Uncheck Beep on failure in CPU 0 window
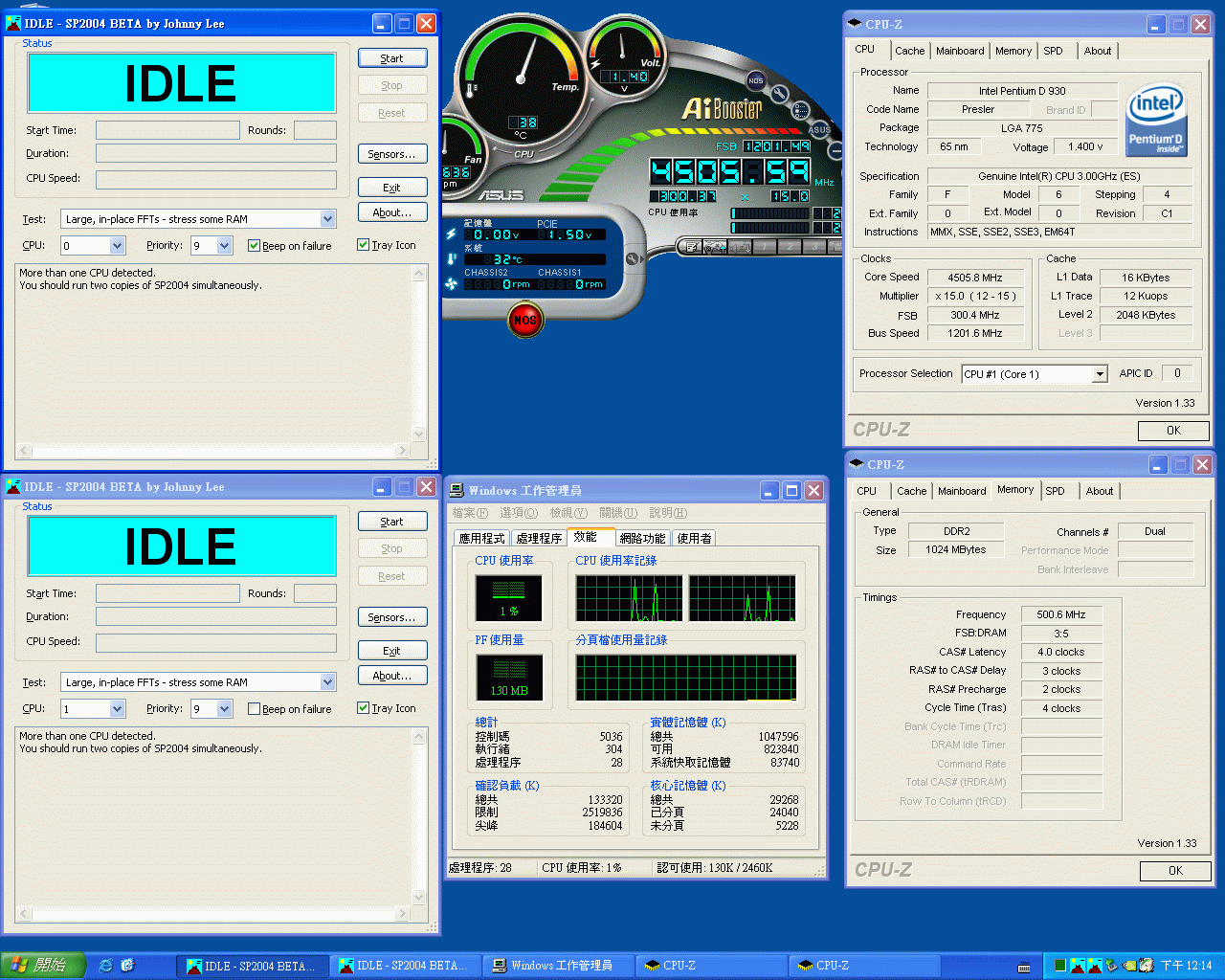The image size is (1225, 980). coord(254,246)
